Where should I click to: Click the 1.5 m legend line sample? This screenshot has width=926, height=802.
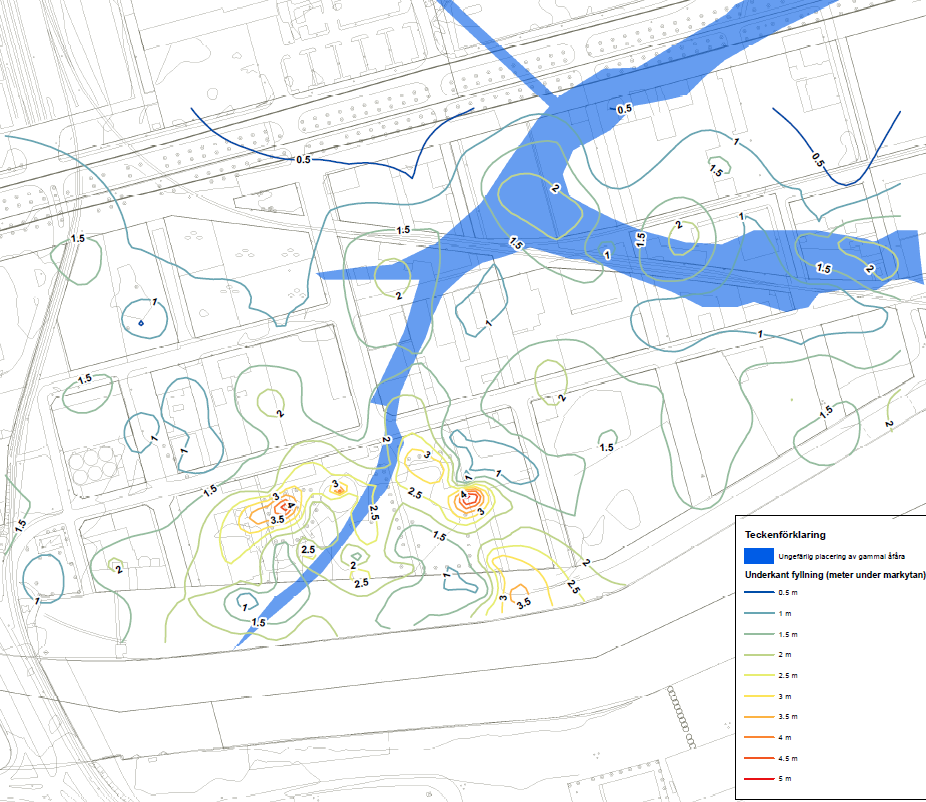pos(759,634)
